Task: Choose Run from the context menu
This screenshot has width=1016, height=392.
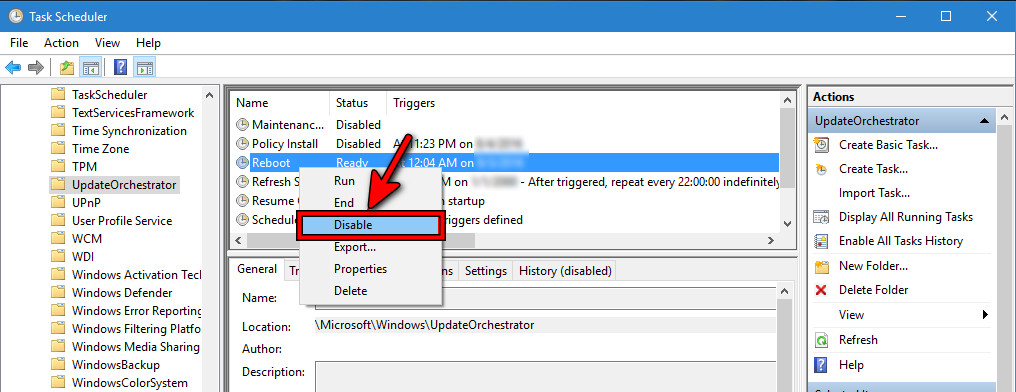Action: point(370,181)
